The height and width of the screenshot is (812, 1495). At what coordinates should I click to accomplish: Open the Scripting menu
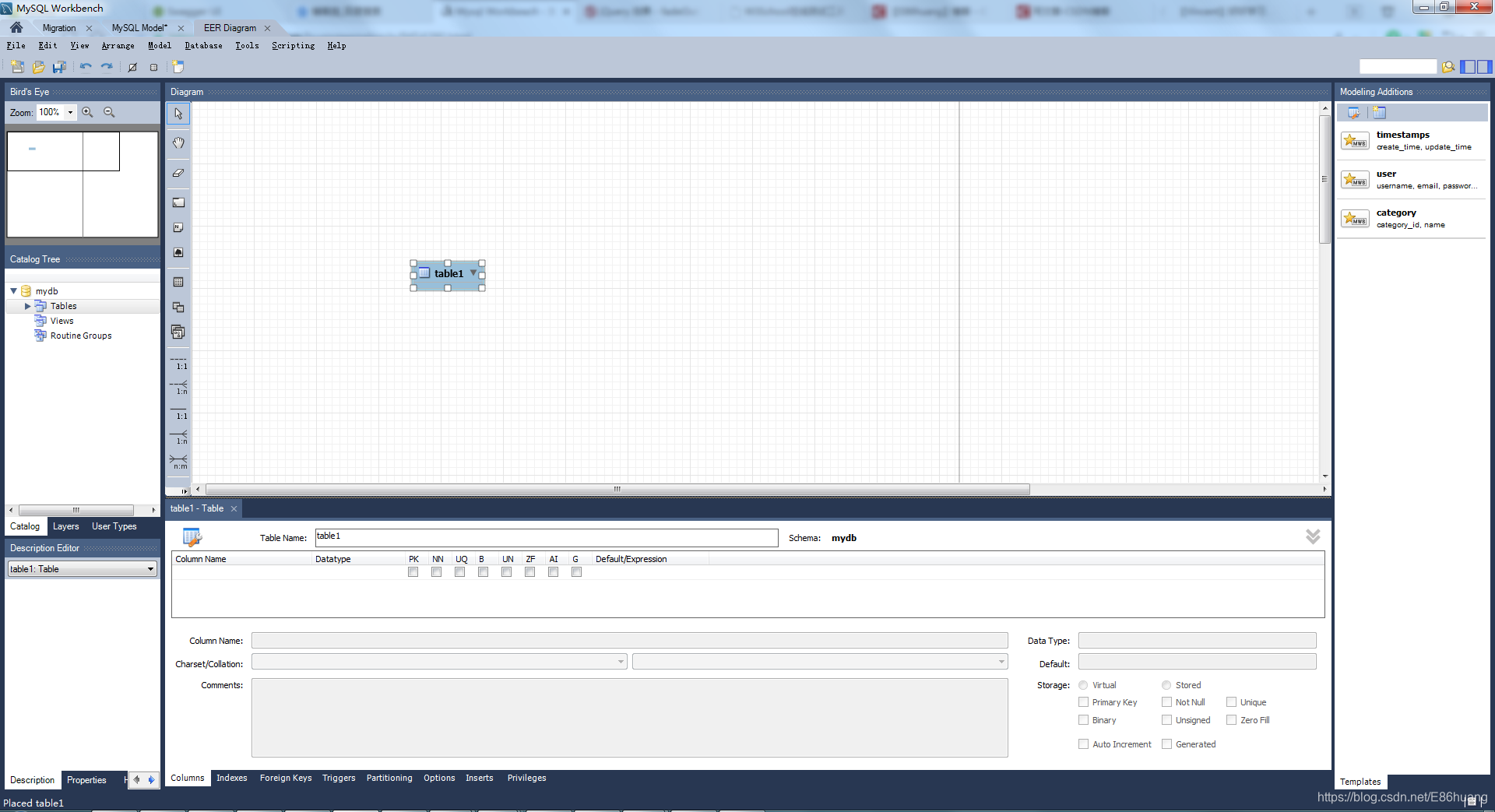pos(294,46)
